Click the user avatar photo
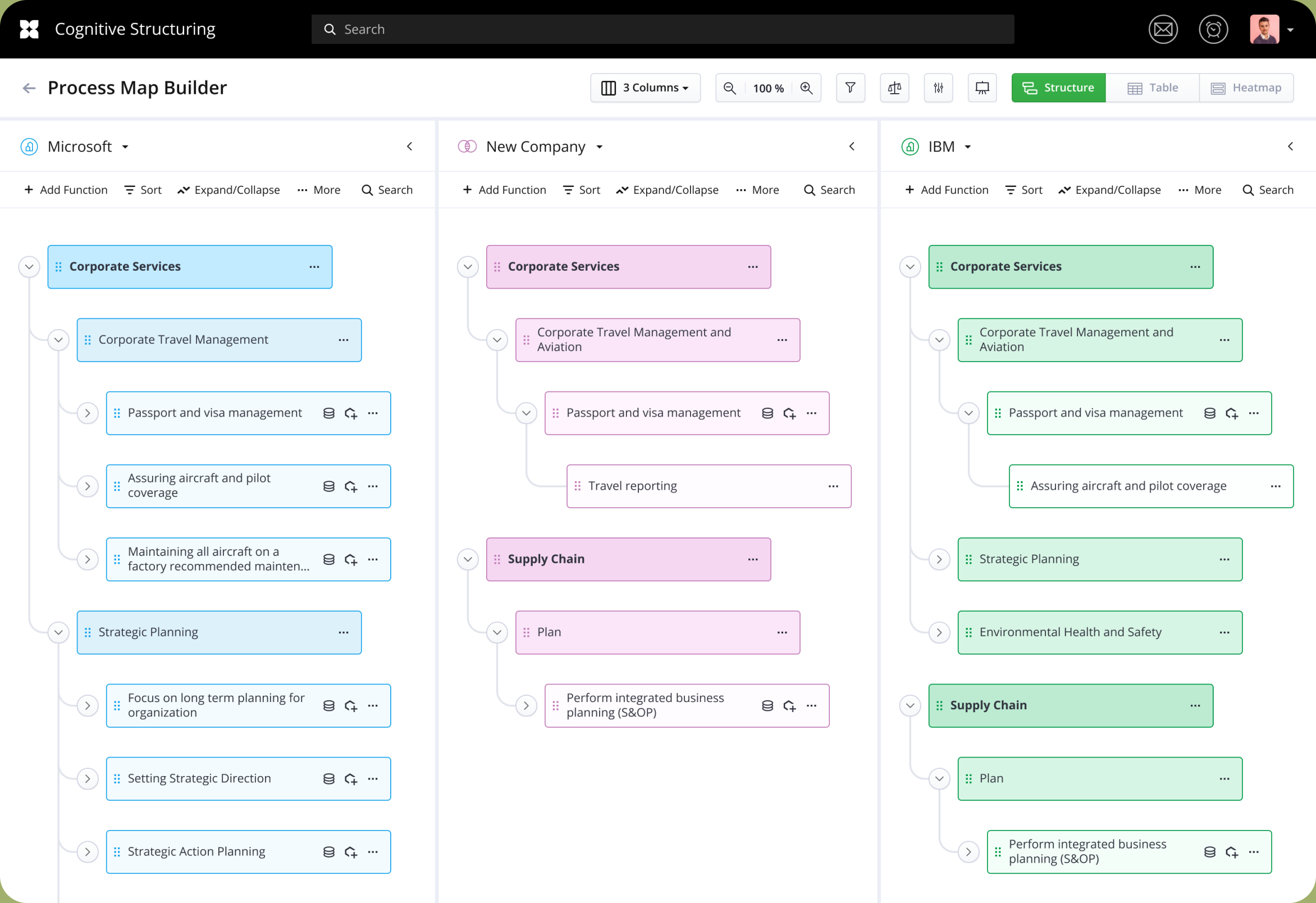Screen dimensions: 1316x903 click(1264, 29)
